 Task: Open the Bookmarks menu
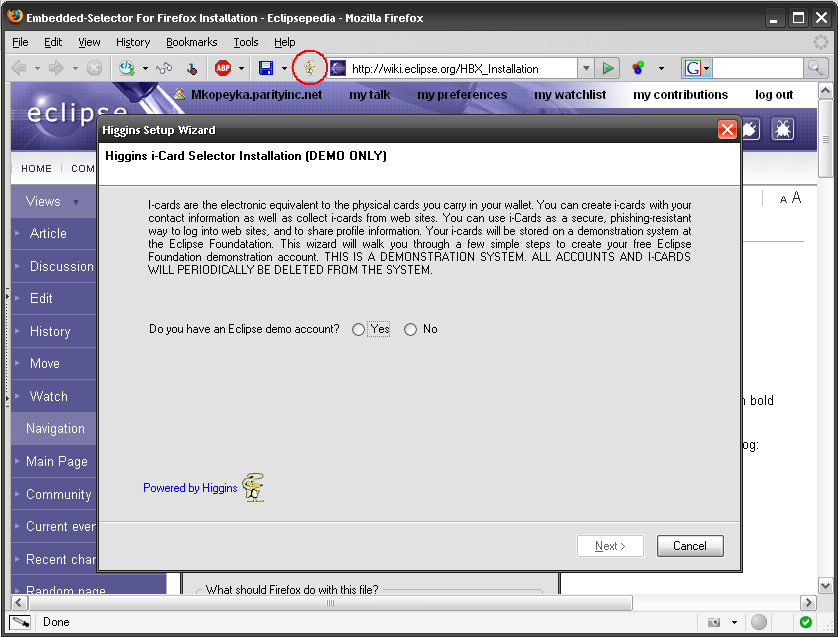pyautogui.click(x=191, y=42)
